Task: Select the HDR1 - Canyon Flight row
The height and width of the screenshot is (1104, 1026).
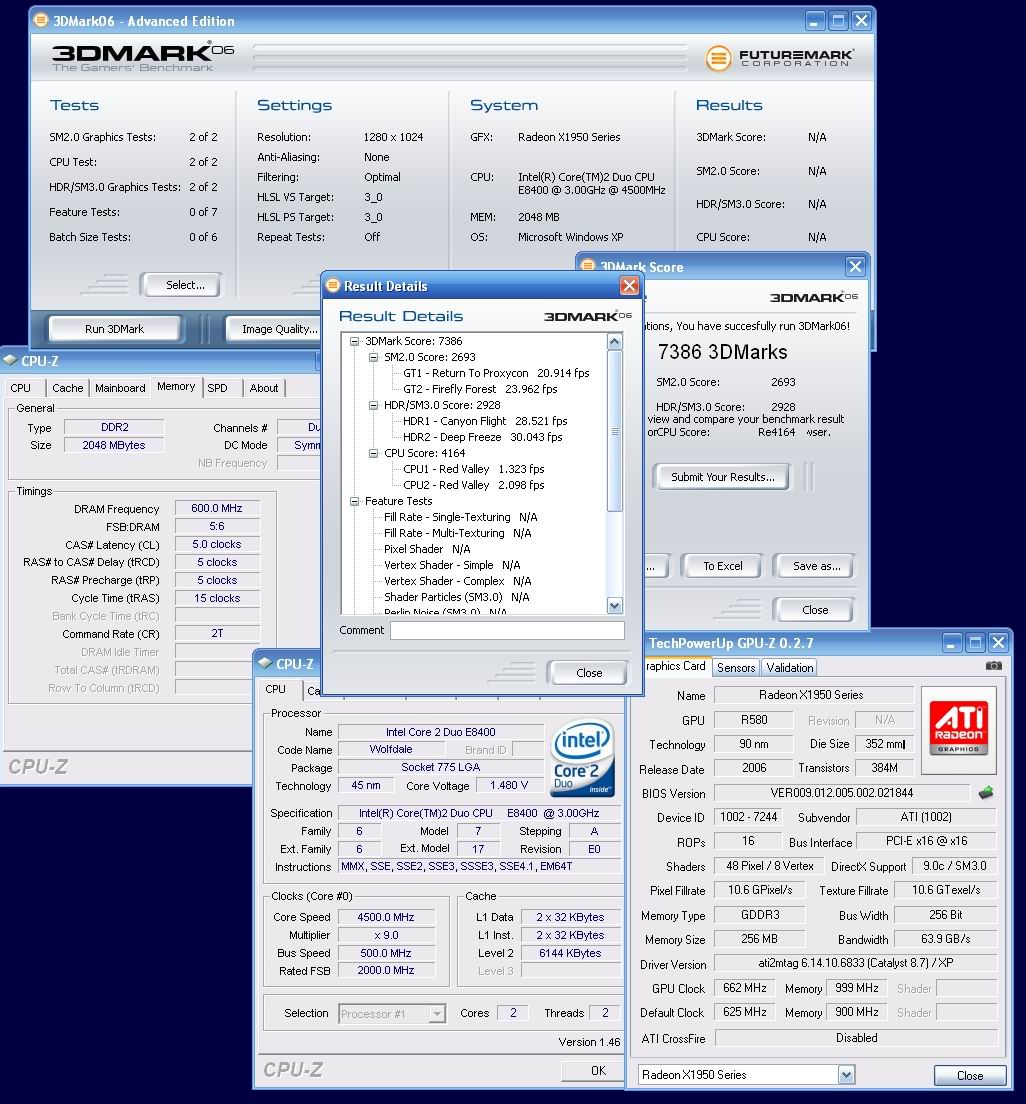Action: pyautogui.click(x=484, y=421)
